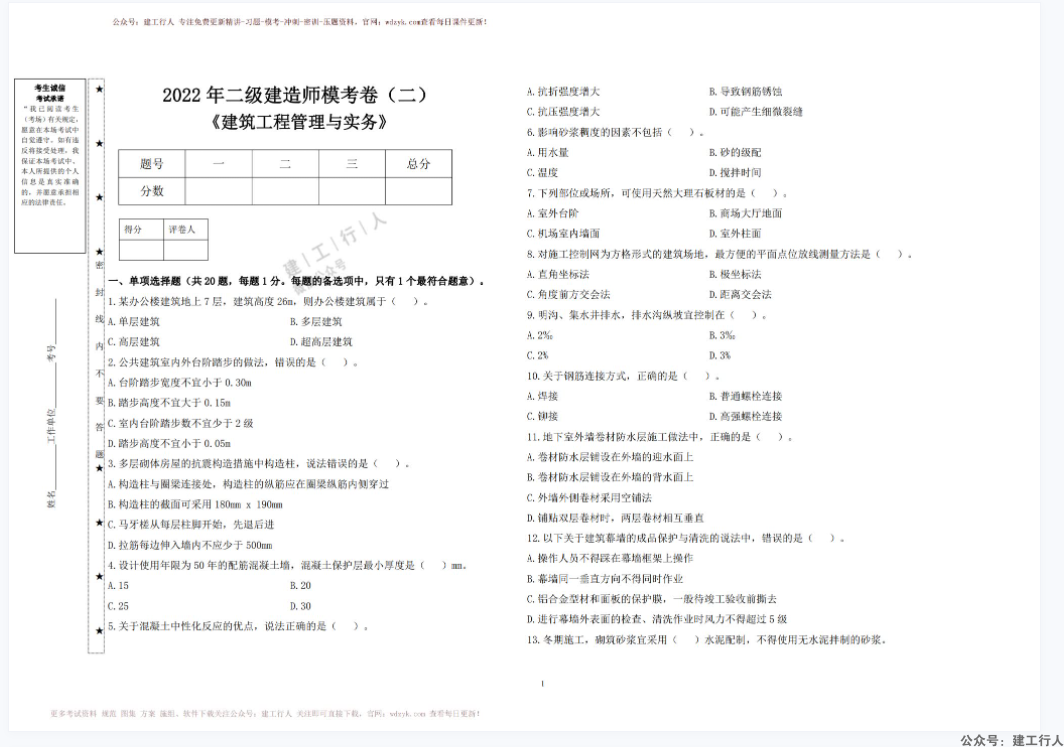Select option 'B. 普通螺栓连接'

pos(746,396)
